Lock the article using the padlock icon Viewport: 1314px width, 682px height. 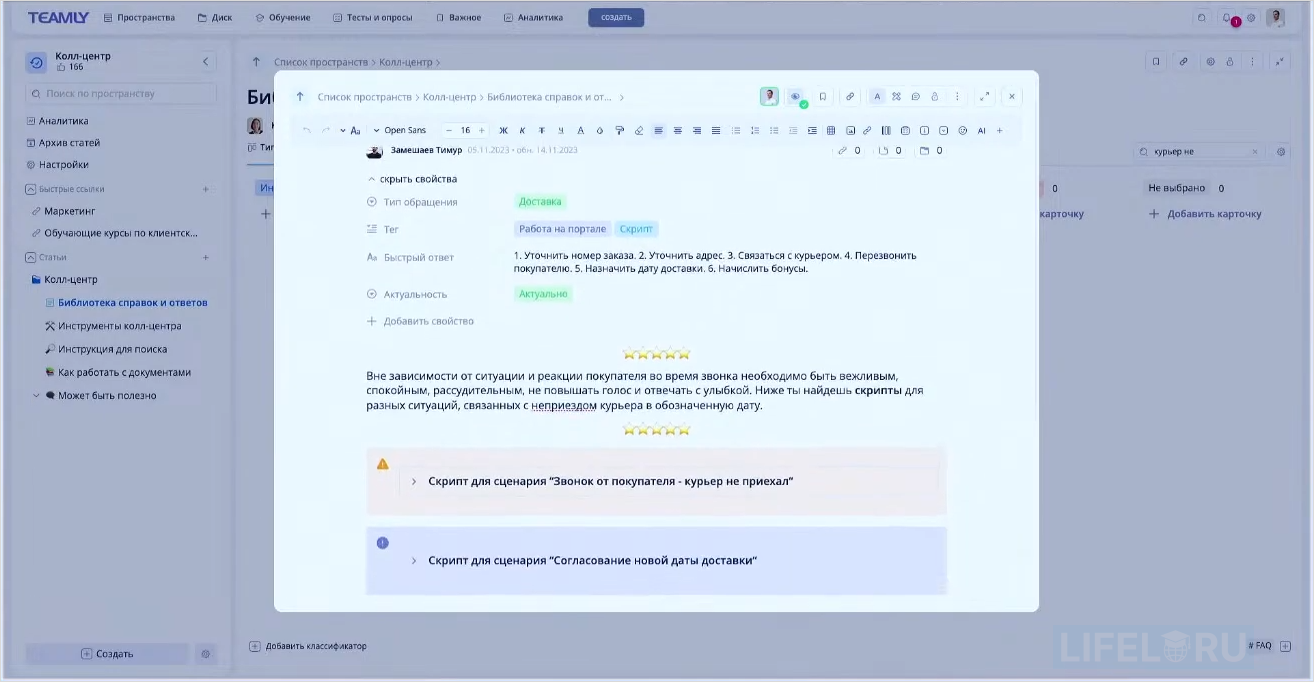[x=935, y=96]
